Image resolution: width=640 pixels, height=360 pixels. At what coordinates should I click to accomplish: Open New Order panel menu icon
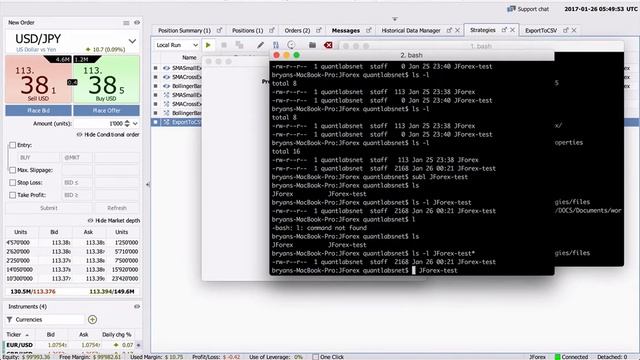(126, 23)
